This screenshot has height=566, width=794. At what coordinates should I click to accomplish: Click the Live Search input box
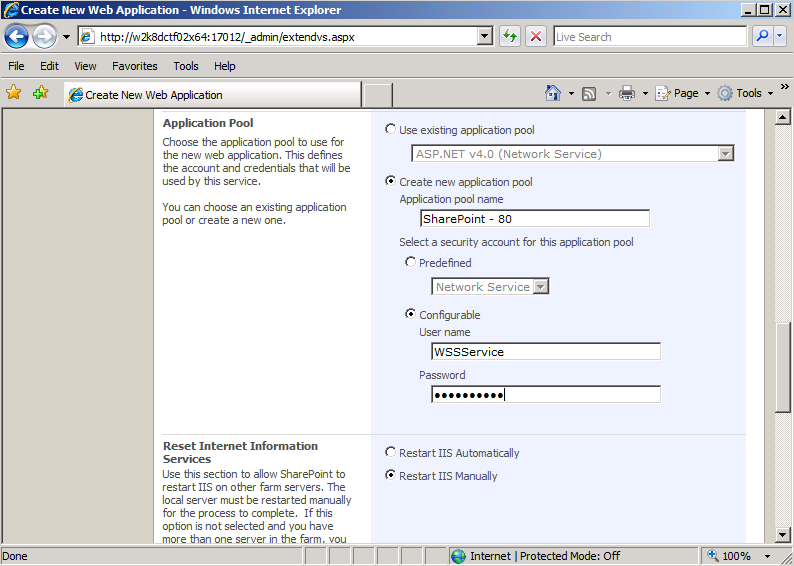click(x=650, y=36)
